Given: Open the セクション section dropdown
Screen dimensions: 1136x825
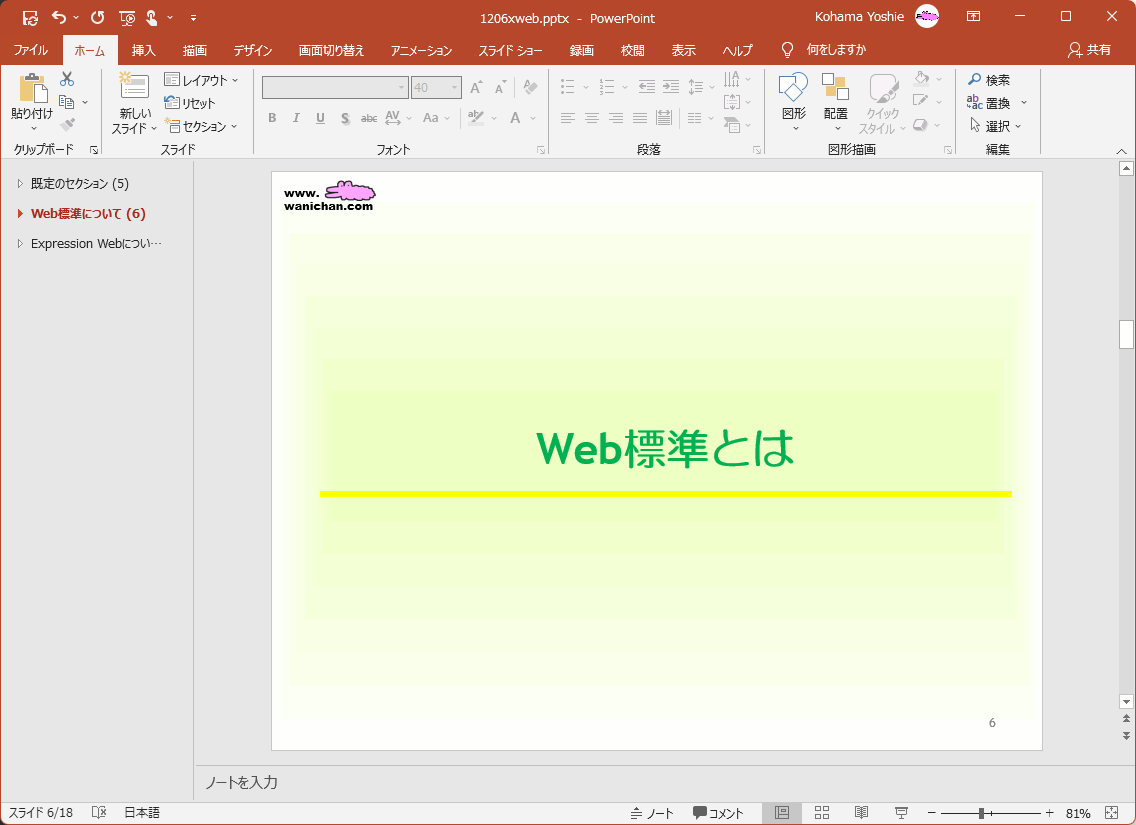Looking at the screenshot, I should click(x=201, y=126).
